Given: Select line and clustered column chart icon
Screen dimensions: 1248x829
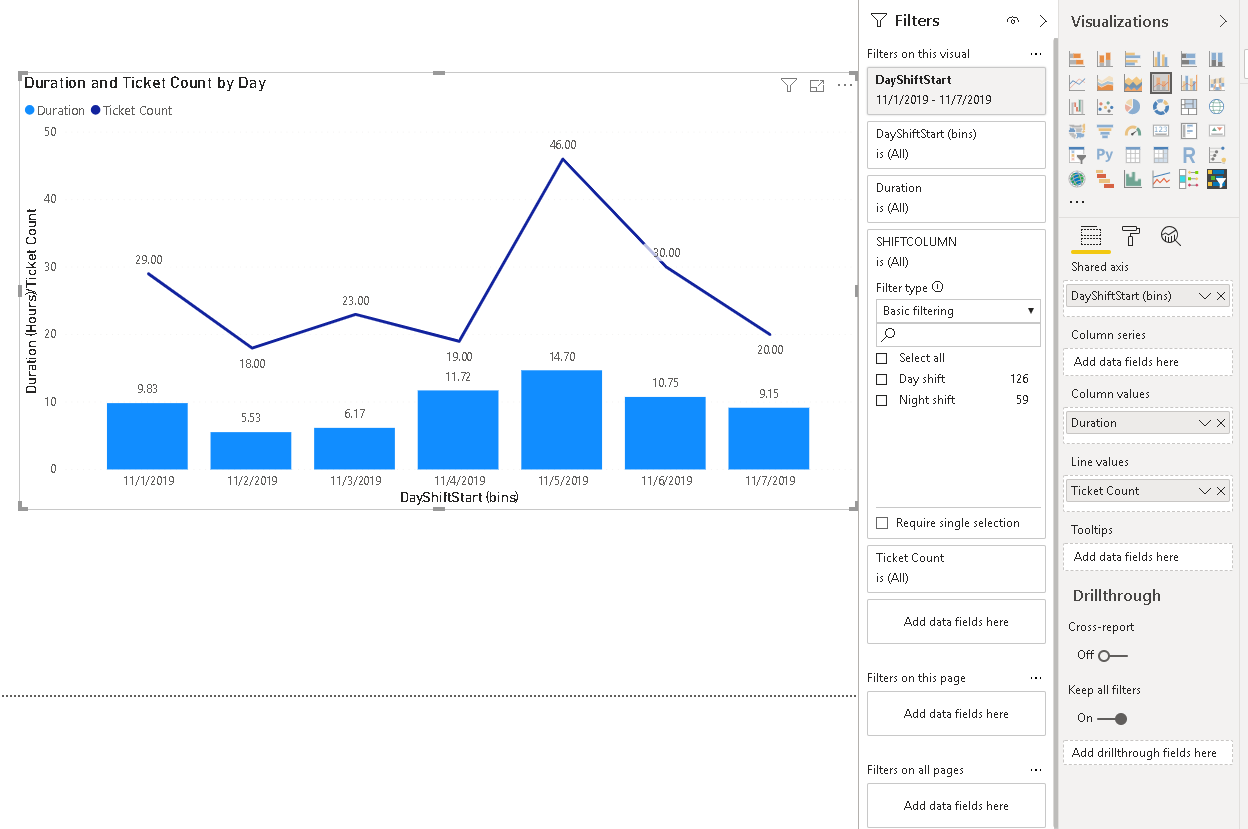Looking at the screenshot, I should point(1189,83).
